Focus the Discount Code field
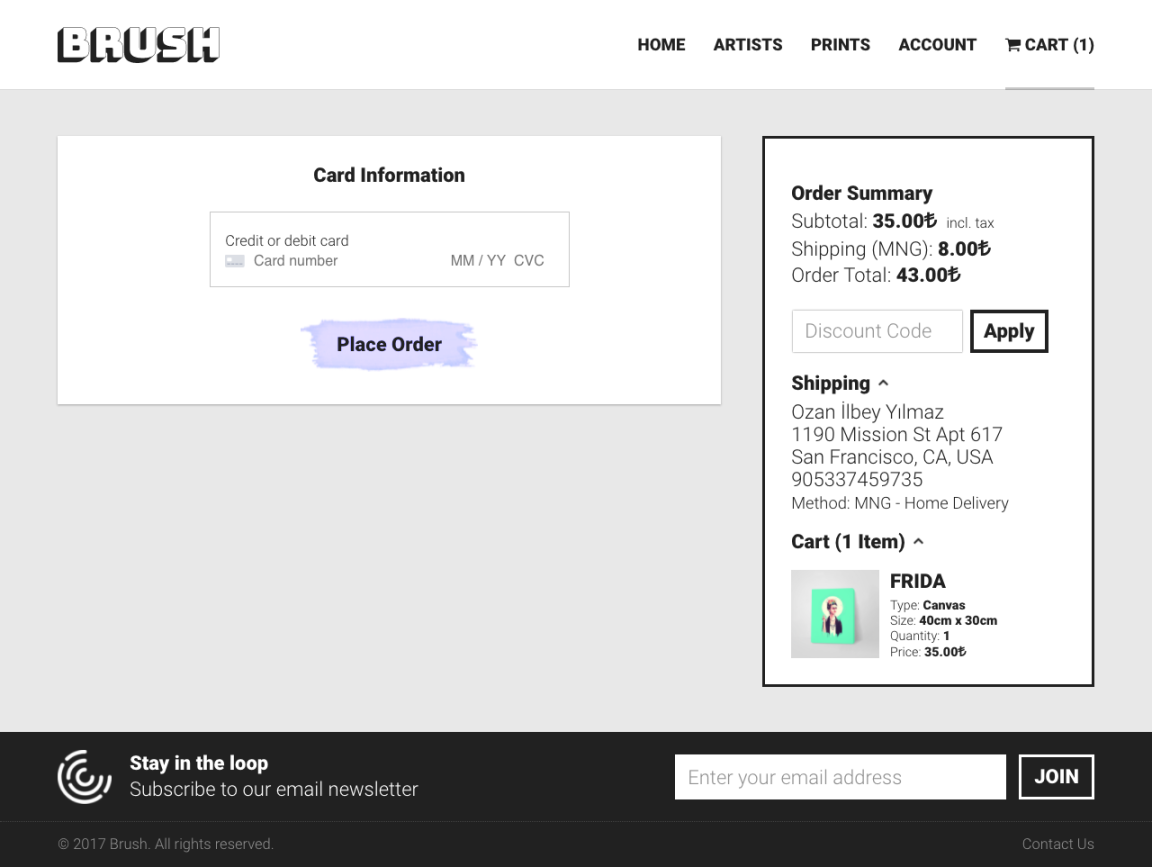Image resolution: width=1152 pixels, height=867 pixels. pyautogui.click(x=876, y=332)
